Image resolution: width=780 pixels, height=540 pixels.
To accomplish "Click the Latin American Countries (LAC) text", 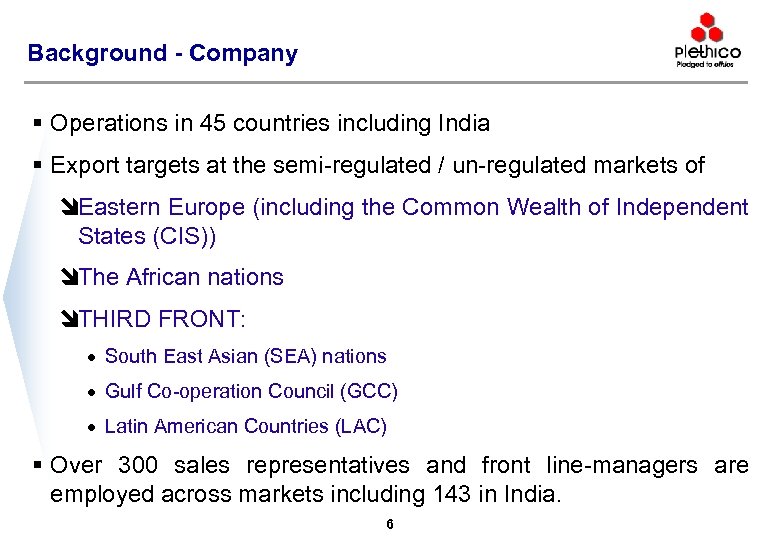I will click(245, 426).
